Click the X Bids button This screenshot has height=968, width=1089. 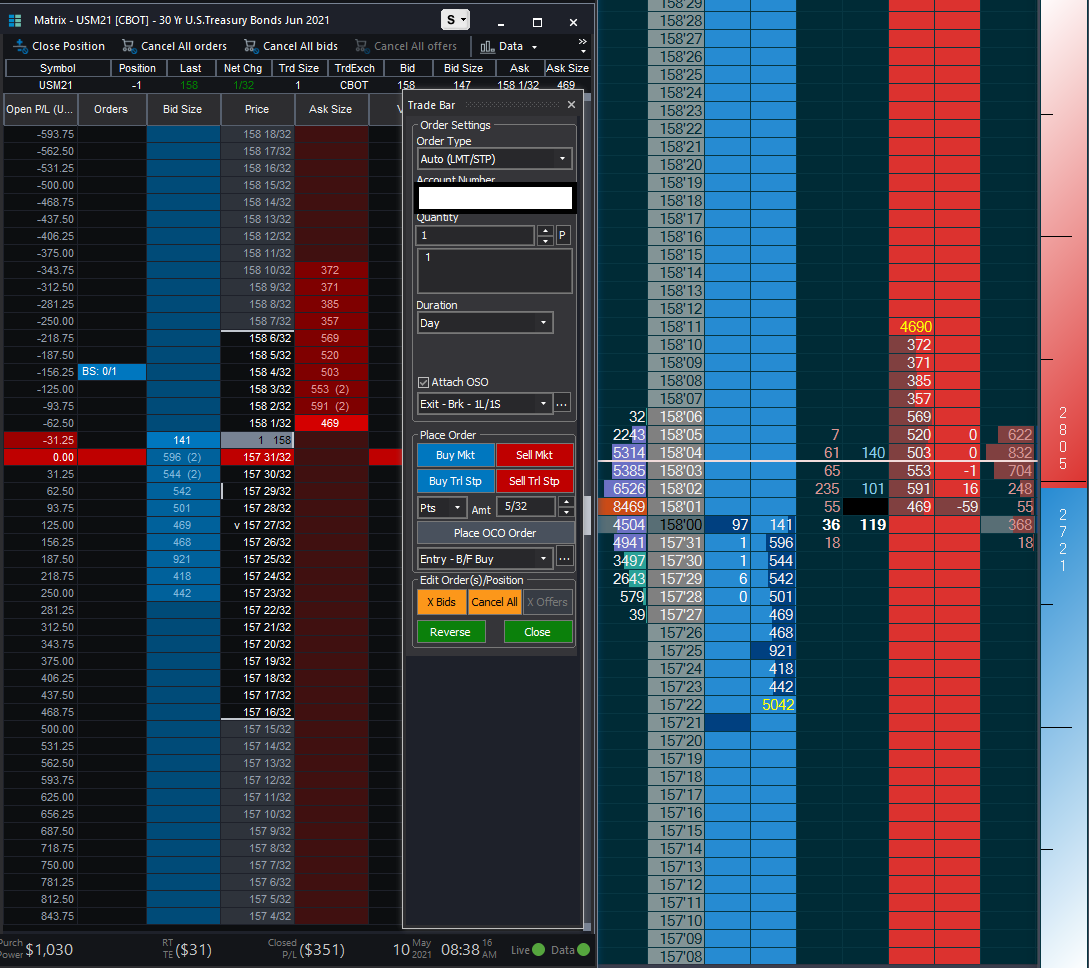(x=442, y=602)
